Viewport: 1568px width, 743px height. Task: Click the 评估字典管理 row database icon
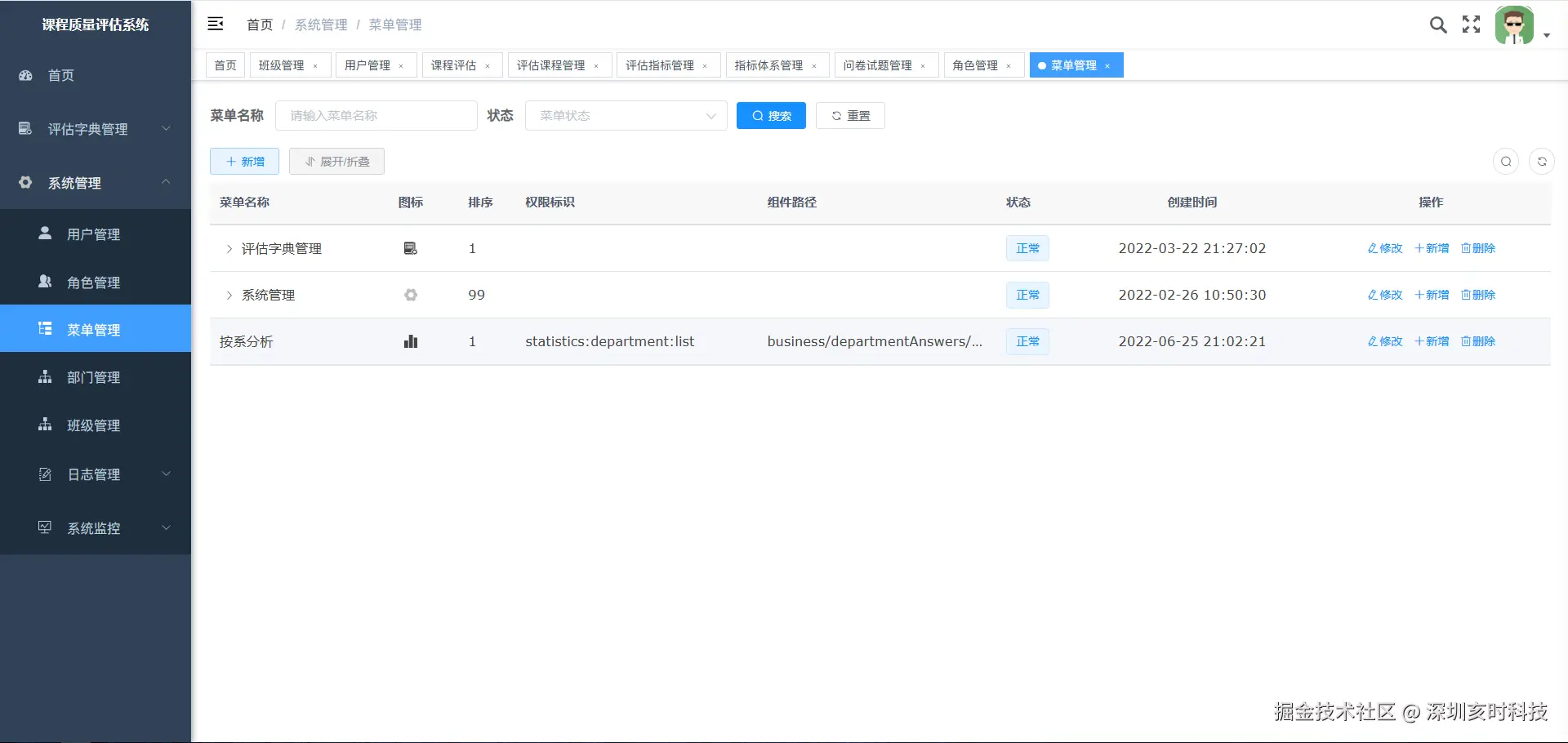[x=411, y=248]
